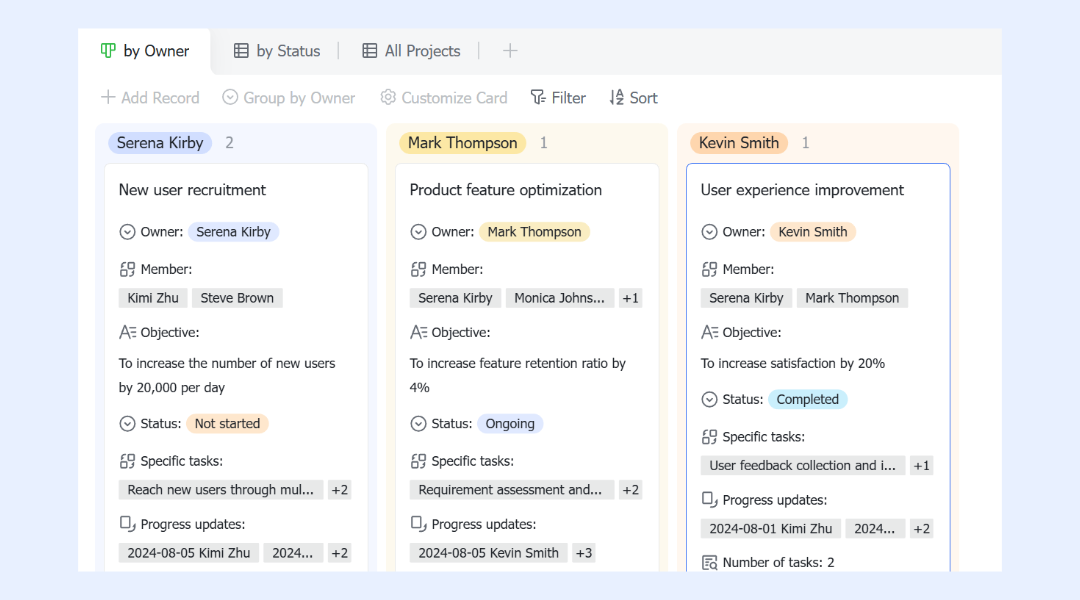Click the grid icon on All Projects tab
Screen dimensions: 1080x600
[370, 51]
